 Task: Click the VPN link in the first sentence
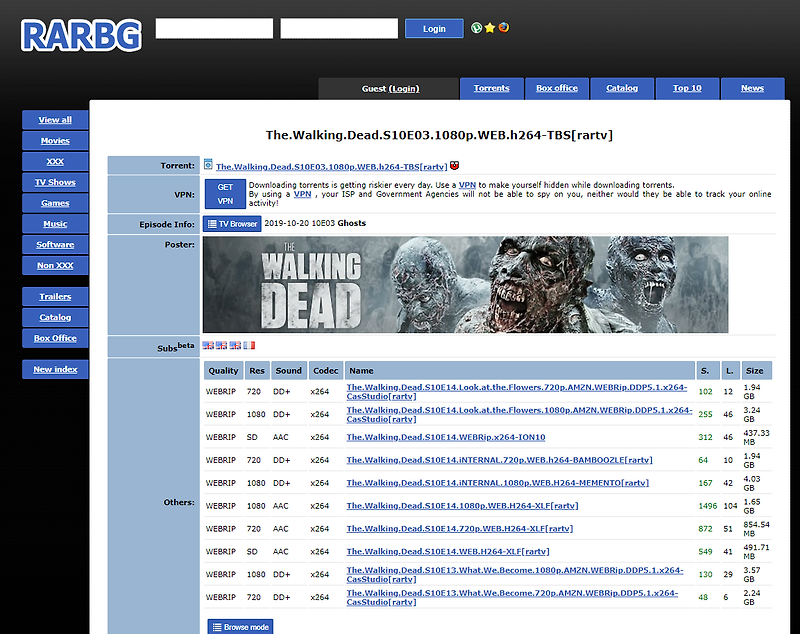[467, 185]
